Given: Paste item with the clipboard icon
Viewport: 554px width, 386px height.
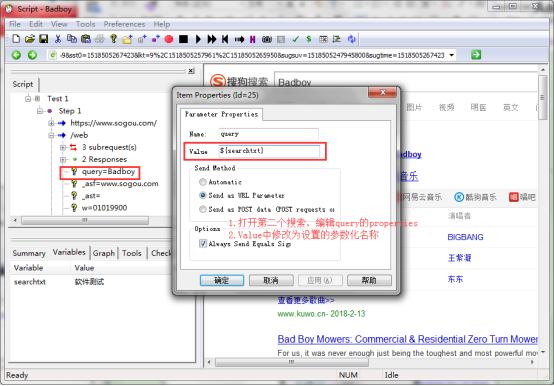Looking at the screenshot, I should (x=86, y=39).
